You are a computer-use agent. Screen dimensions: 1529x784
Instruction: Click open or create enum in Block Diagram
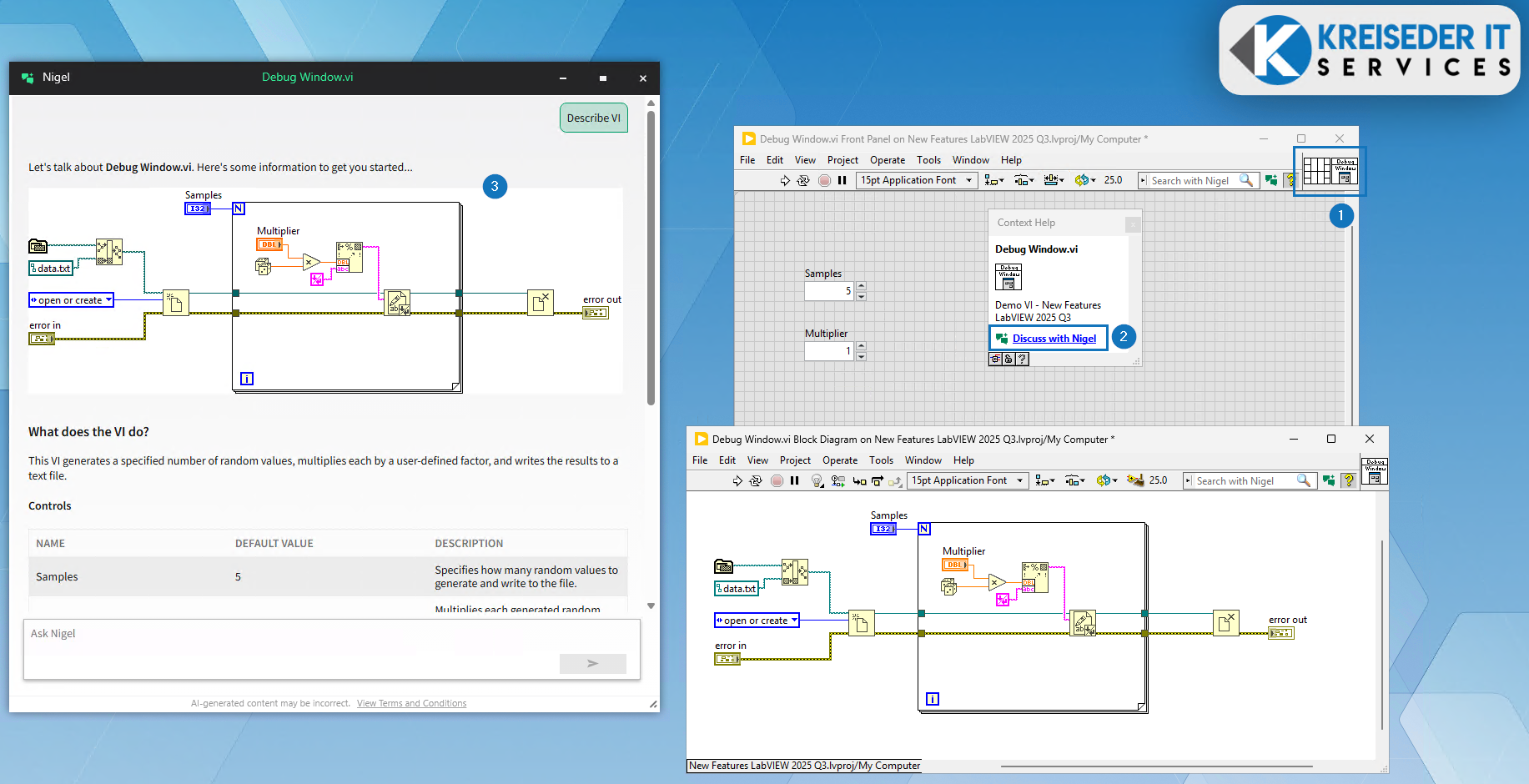pyautogui.click(x=757, y=621)
